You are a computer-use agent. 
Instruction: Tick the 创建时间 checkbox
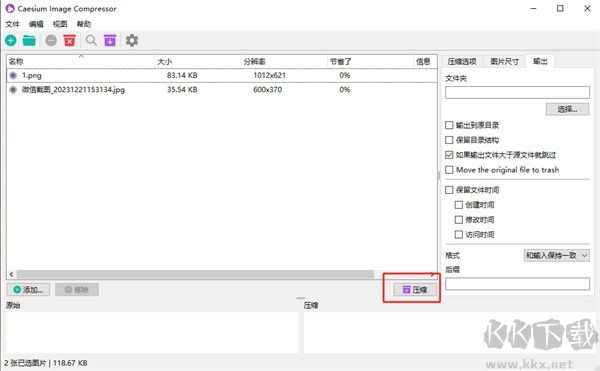(458, 205)
